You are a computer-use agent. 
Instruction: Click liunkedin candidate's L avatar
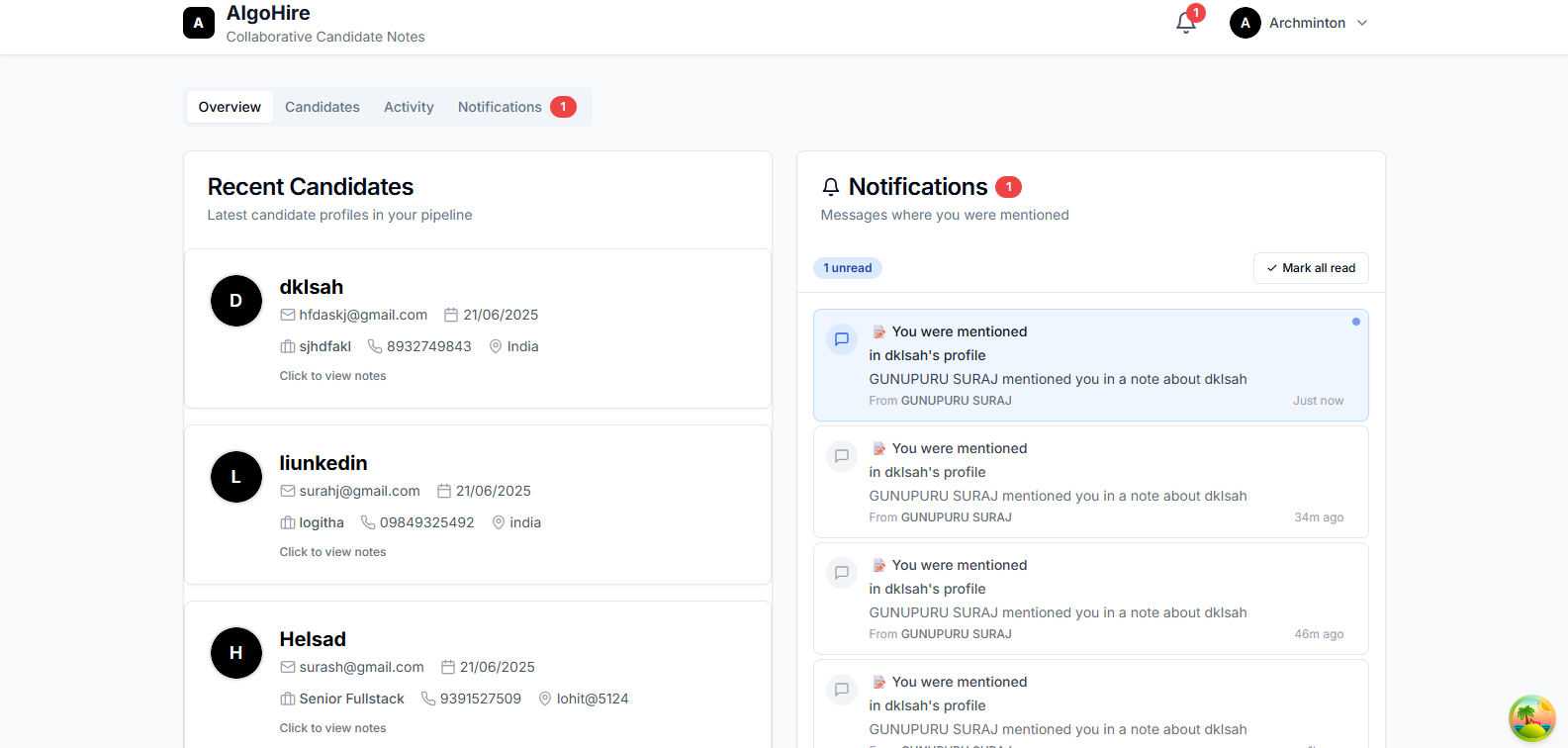[236, 477]
